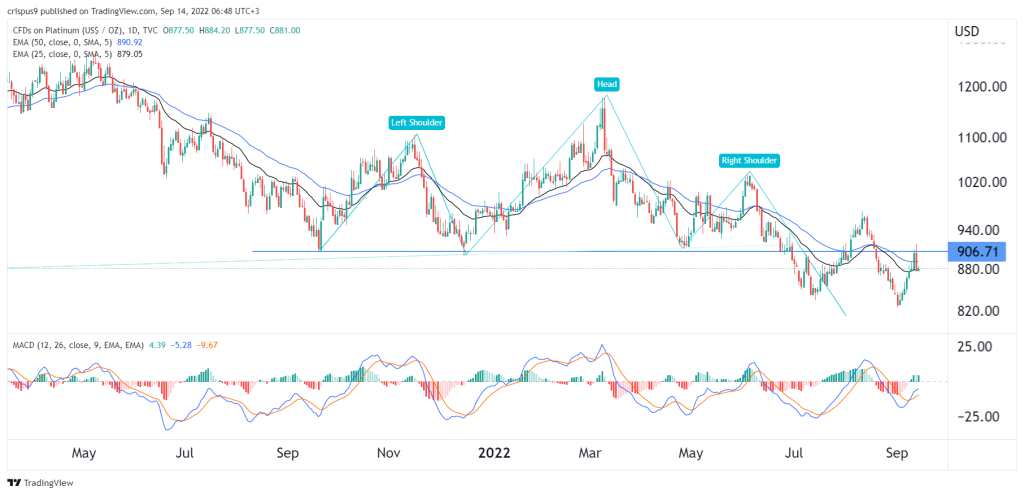Click the 1100.00 price axis value

click(x=980, y=138)
